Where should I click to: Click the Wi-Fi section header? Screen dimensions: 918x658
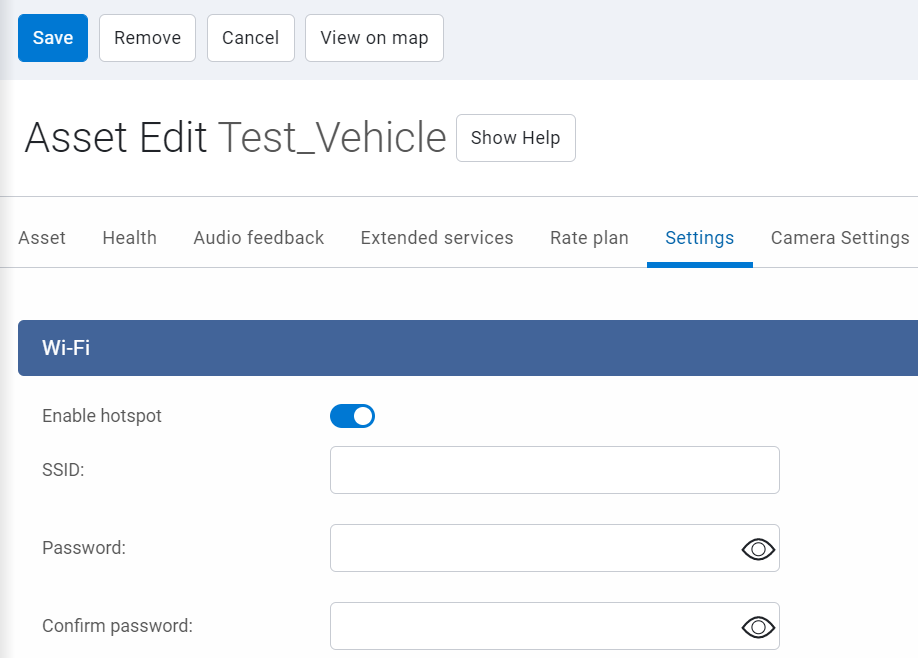point(468,348)
